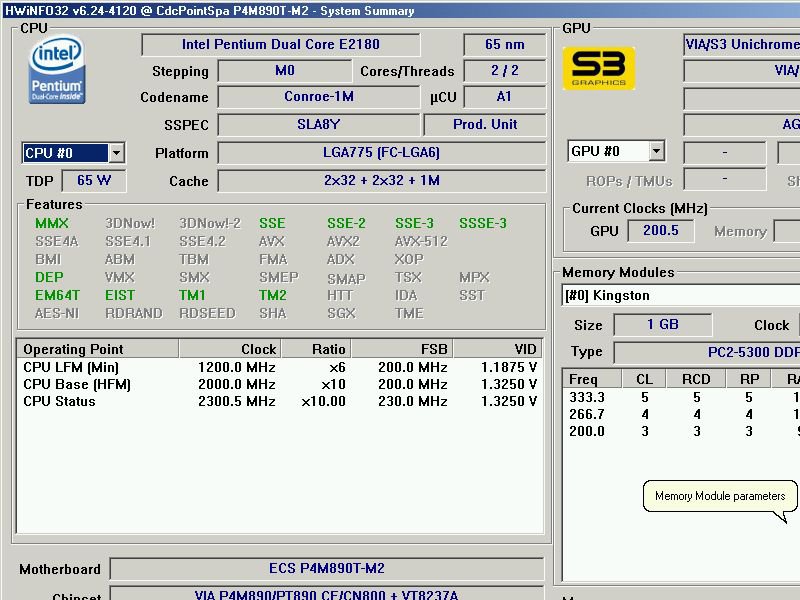This screenshot has width=800, height=600.
Task: Click the 65 W TDP field
Action: pyautogui.click(x=93, y=181)
